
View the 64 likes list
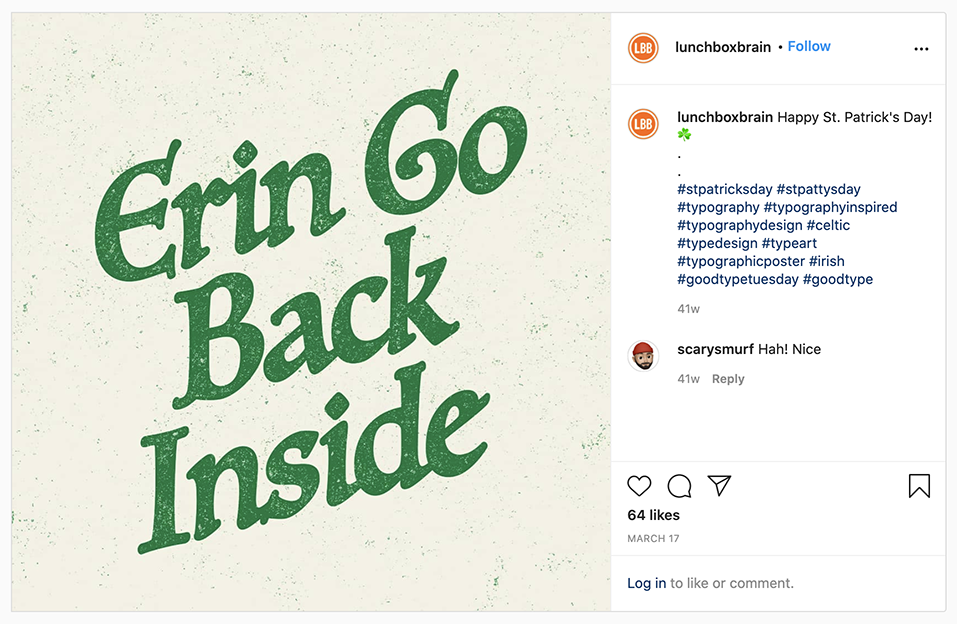(x=651, y=515)
